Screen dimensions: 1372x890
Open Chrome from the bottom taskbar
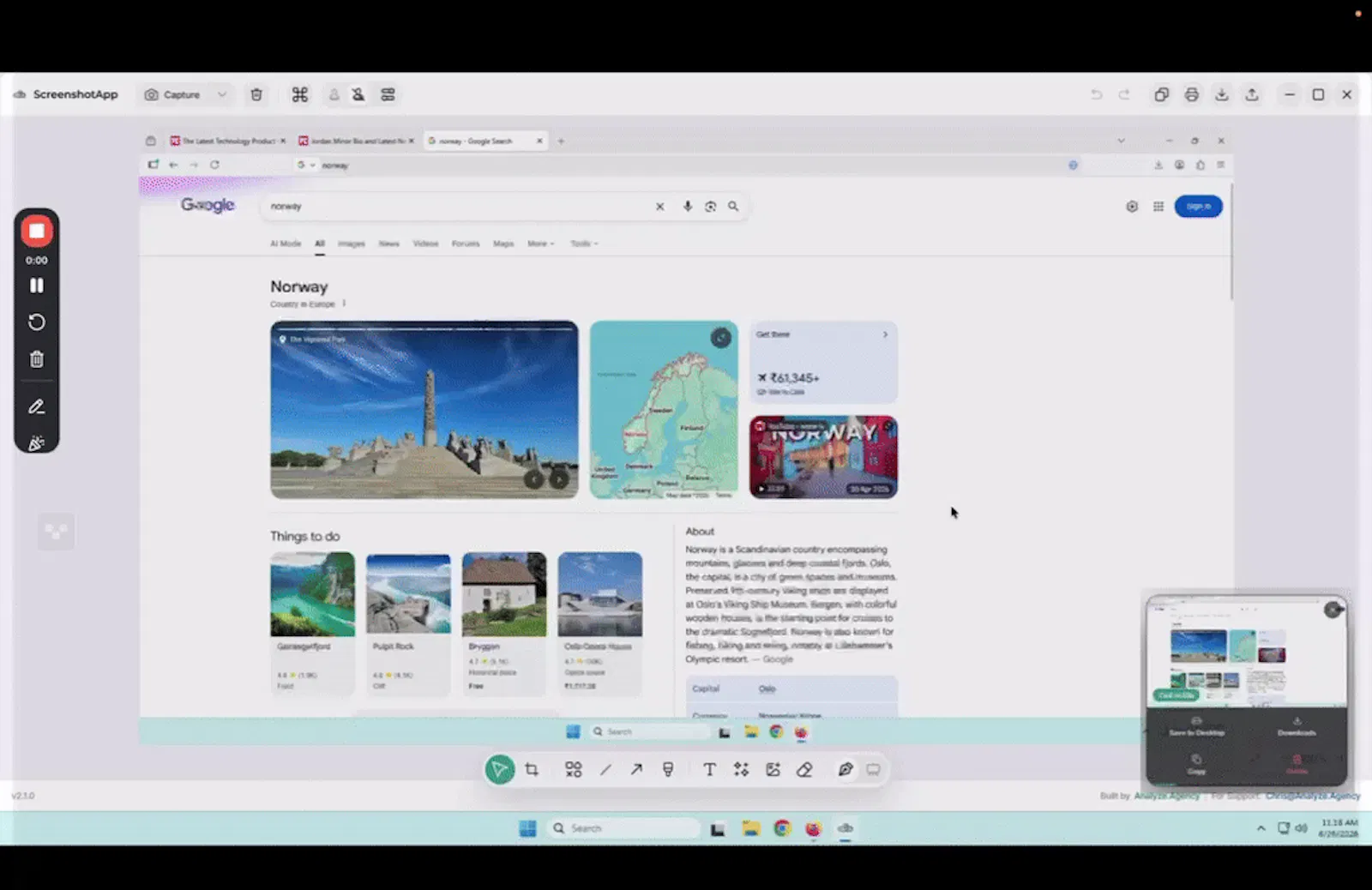coord(782,828)
